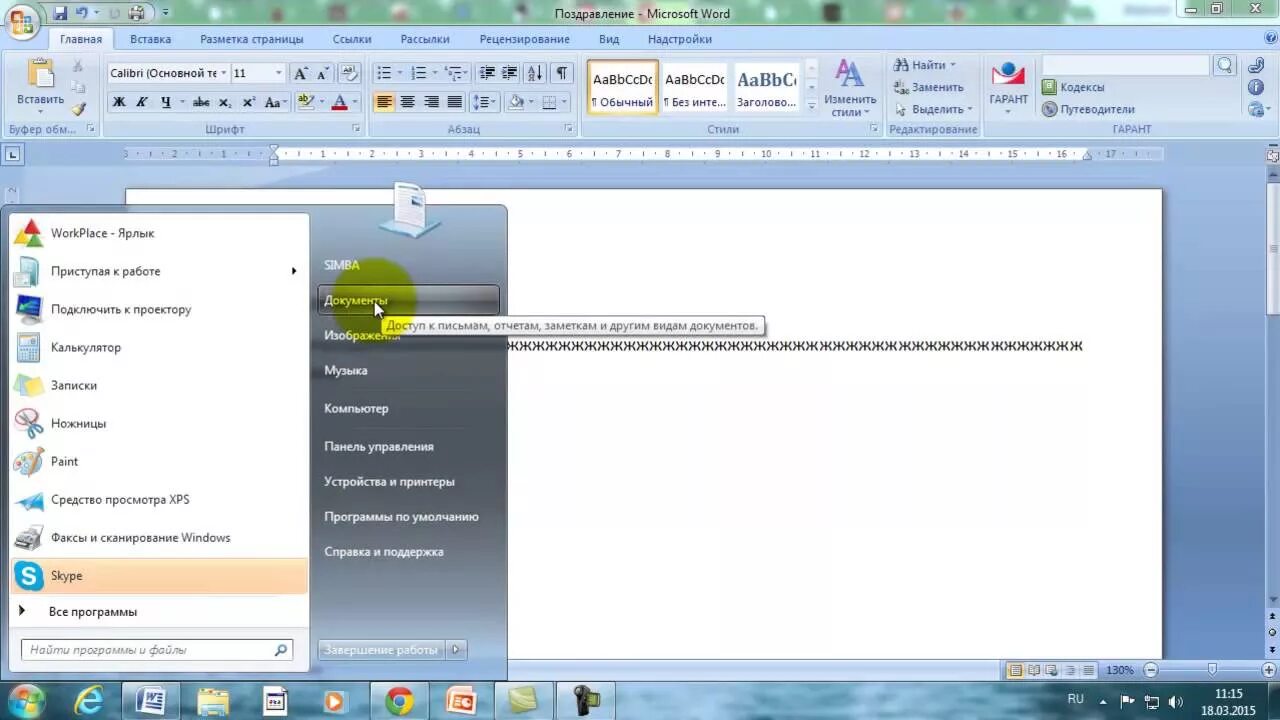Click the quick print icon in title bar

point(137,13)
